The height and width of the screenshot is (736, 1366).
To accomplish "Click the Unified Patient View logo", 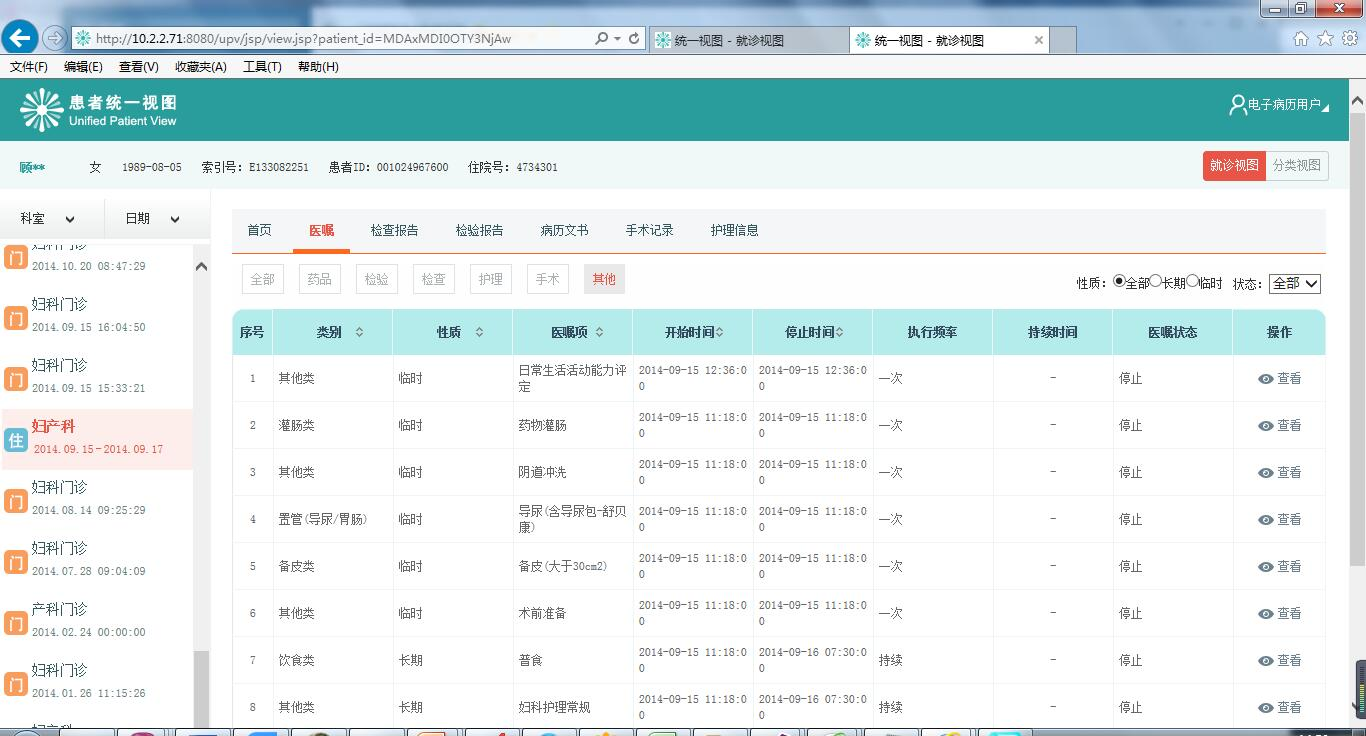I will (42, 110).
